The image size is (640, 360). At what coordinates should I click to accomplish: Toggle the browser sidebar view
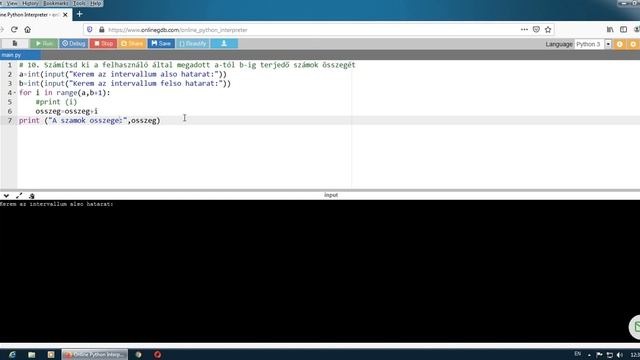pos(623,29)
